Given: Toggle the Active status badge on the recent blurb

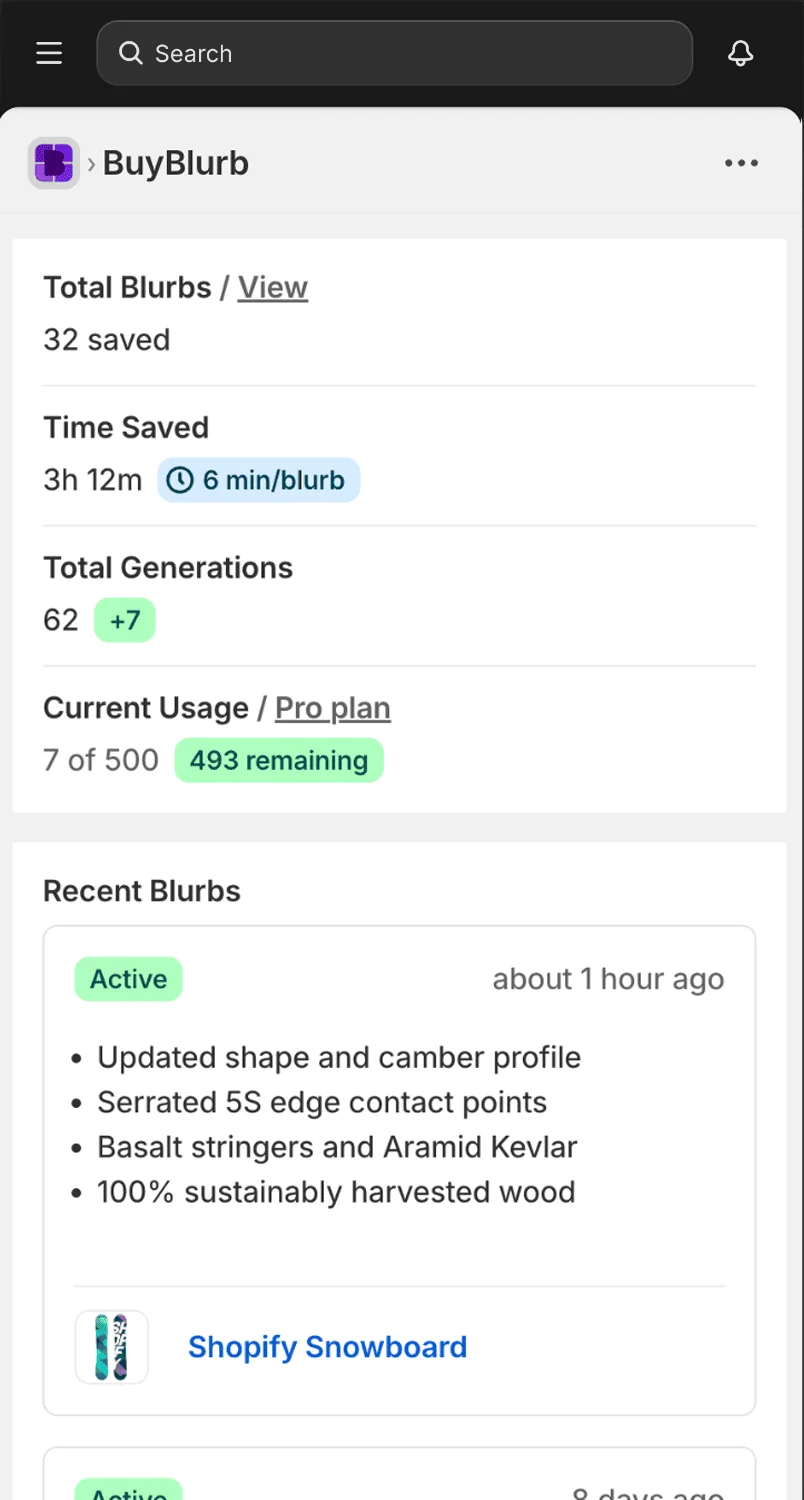Looking at the screenshot, I should (128, 979).
